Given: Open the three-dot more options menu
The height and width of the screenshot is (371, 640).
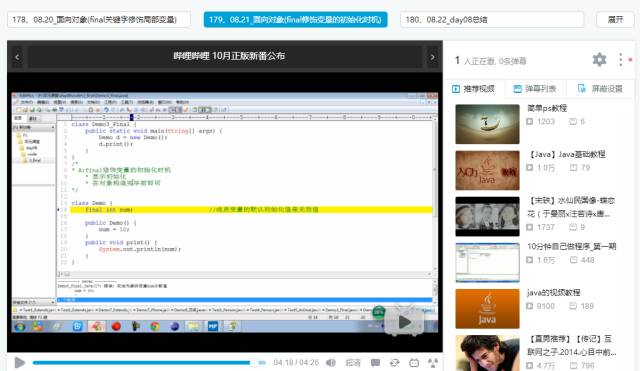Looking at the screenshot, I should click(620, 60).
